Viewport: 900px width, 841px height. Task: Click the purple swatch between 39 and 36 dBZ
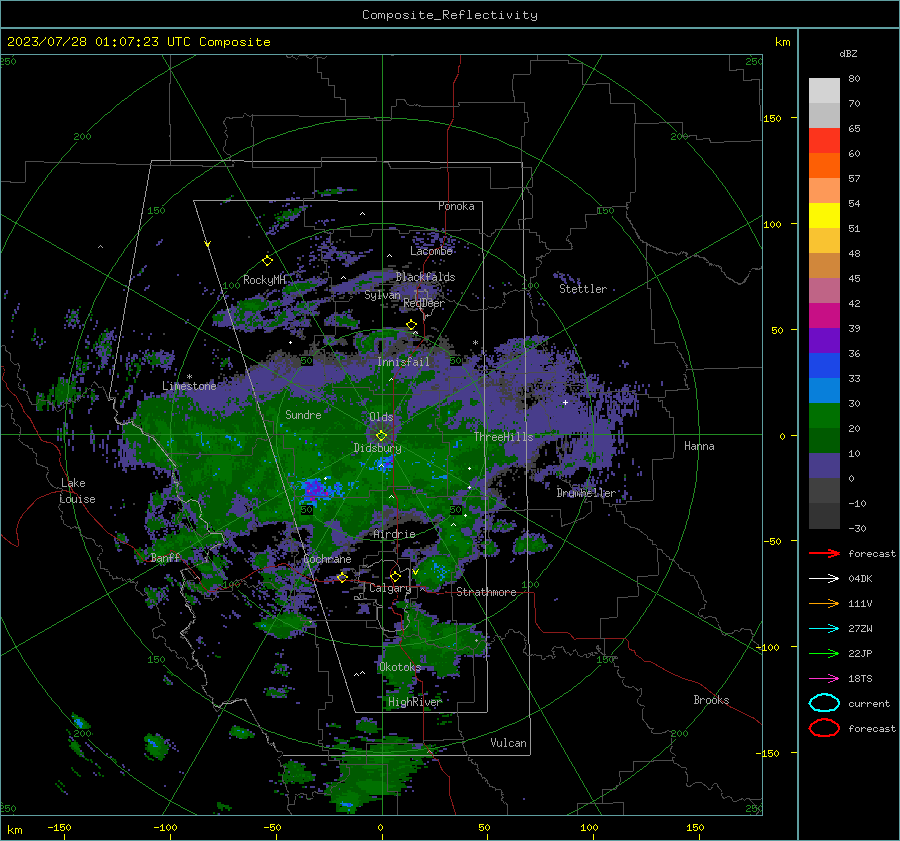pyautogui.click(x=824, y=340)
